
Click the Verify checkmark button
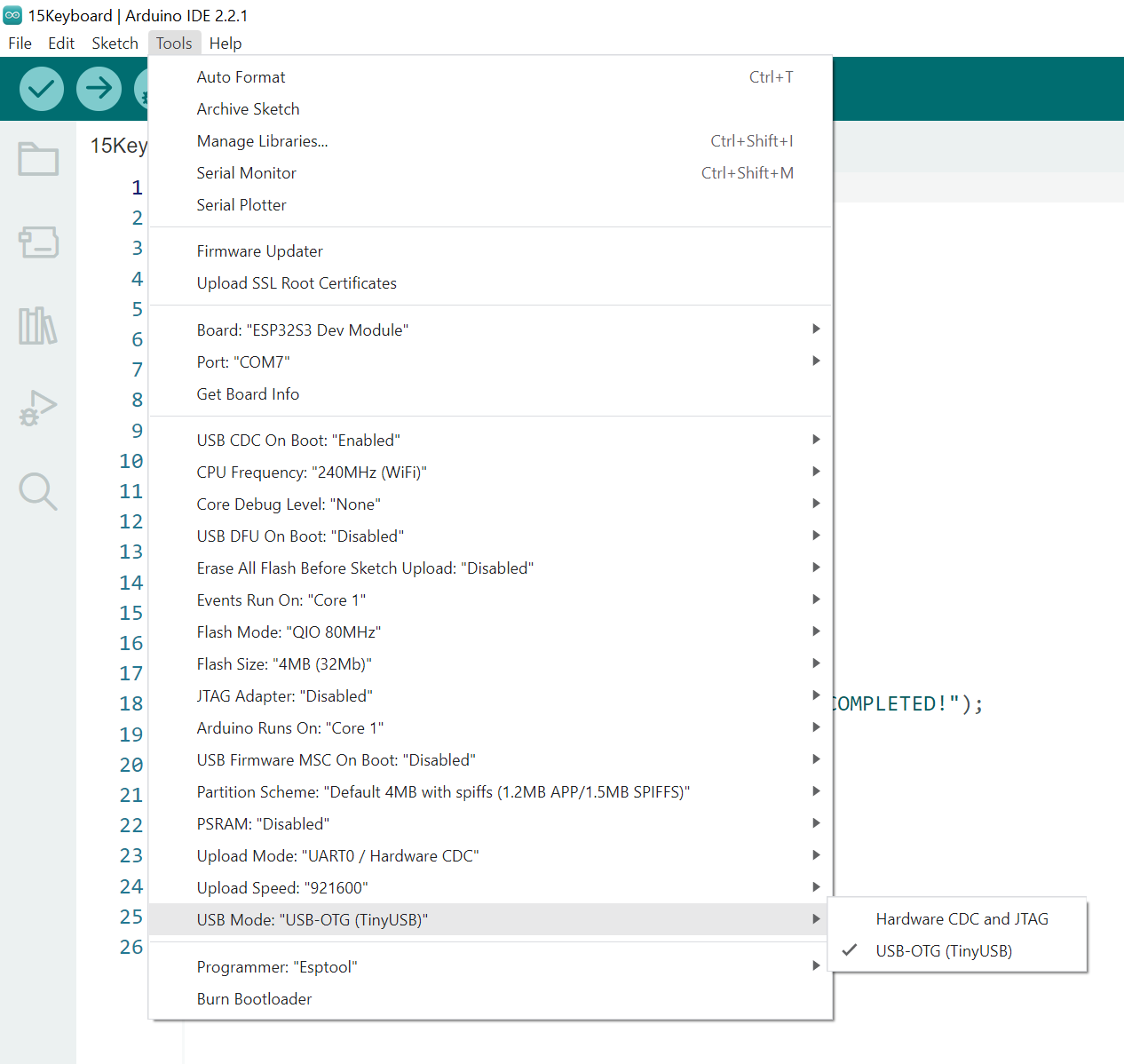[42, 89]
